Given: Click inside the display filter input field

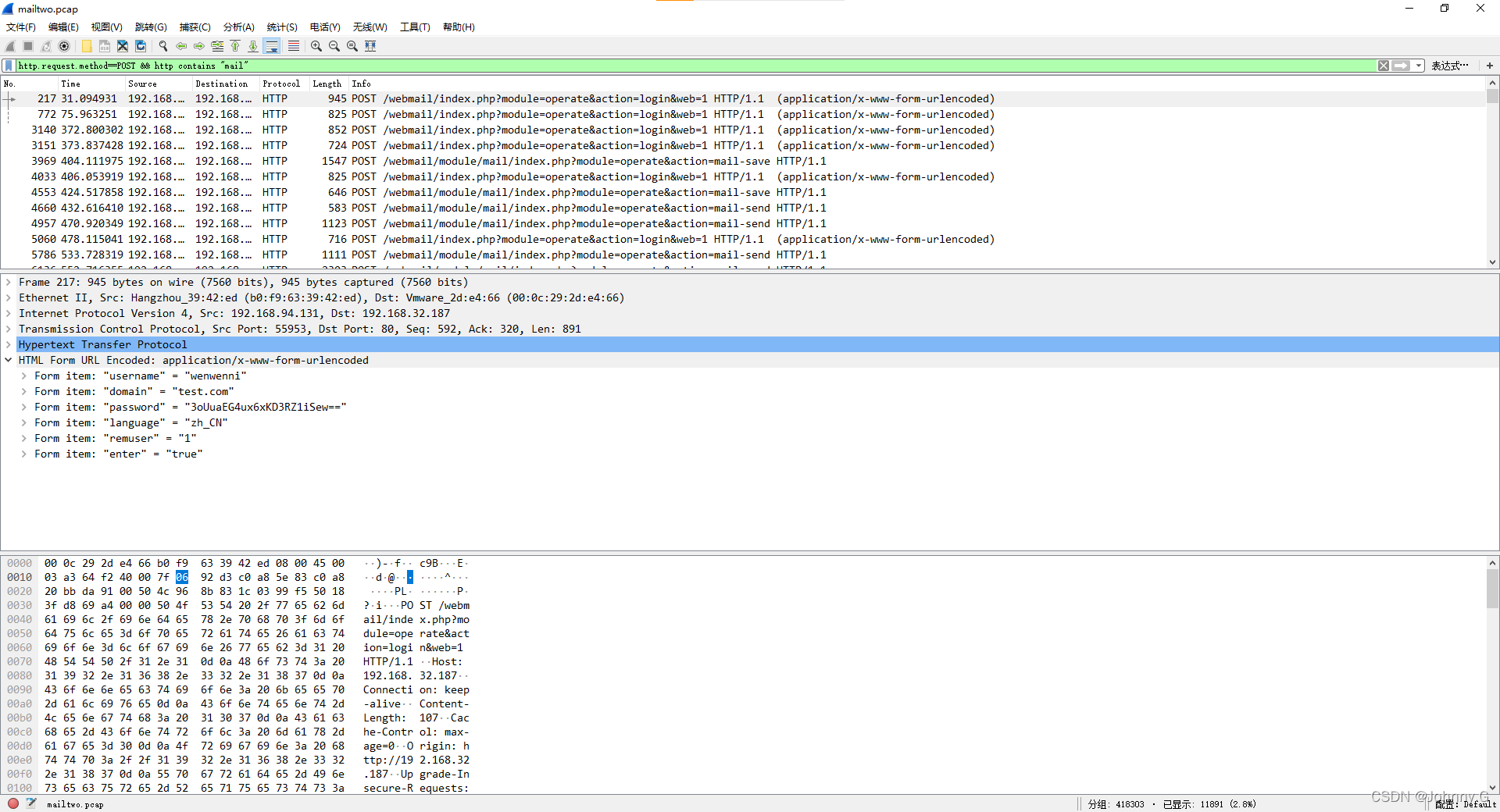Looking at the screenshot, I should [695, 66].
